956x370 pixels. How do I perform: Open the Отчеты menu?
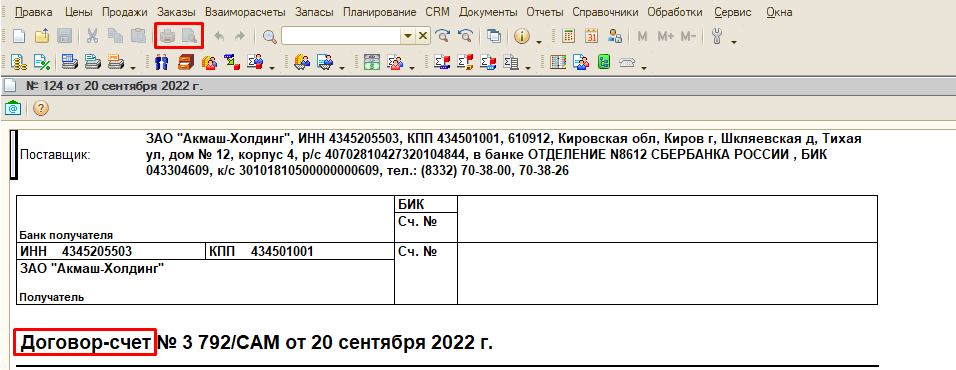(545, 12)
